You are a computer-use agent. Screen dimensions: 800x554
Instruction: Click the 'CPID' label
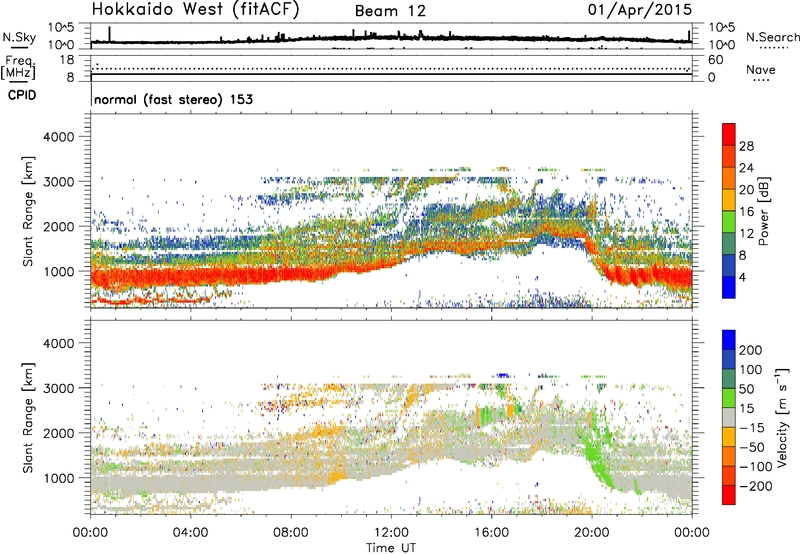[x=21, y=95]
